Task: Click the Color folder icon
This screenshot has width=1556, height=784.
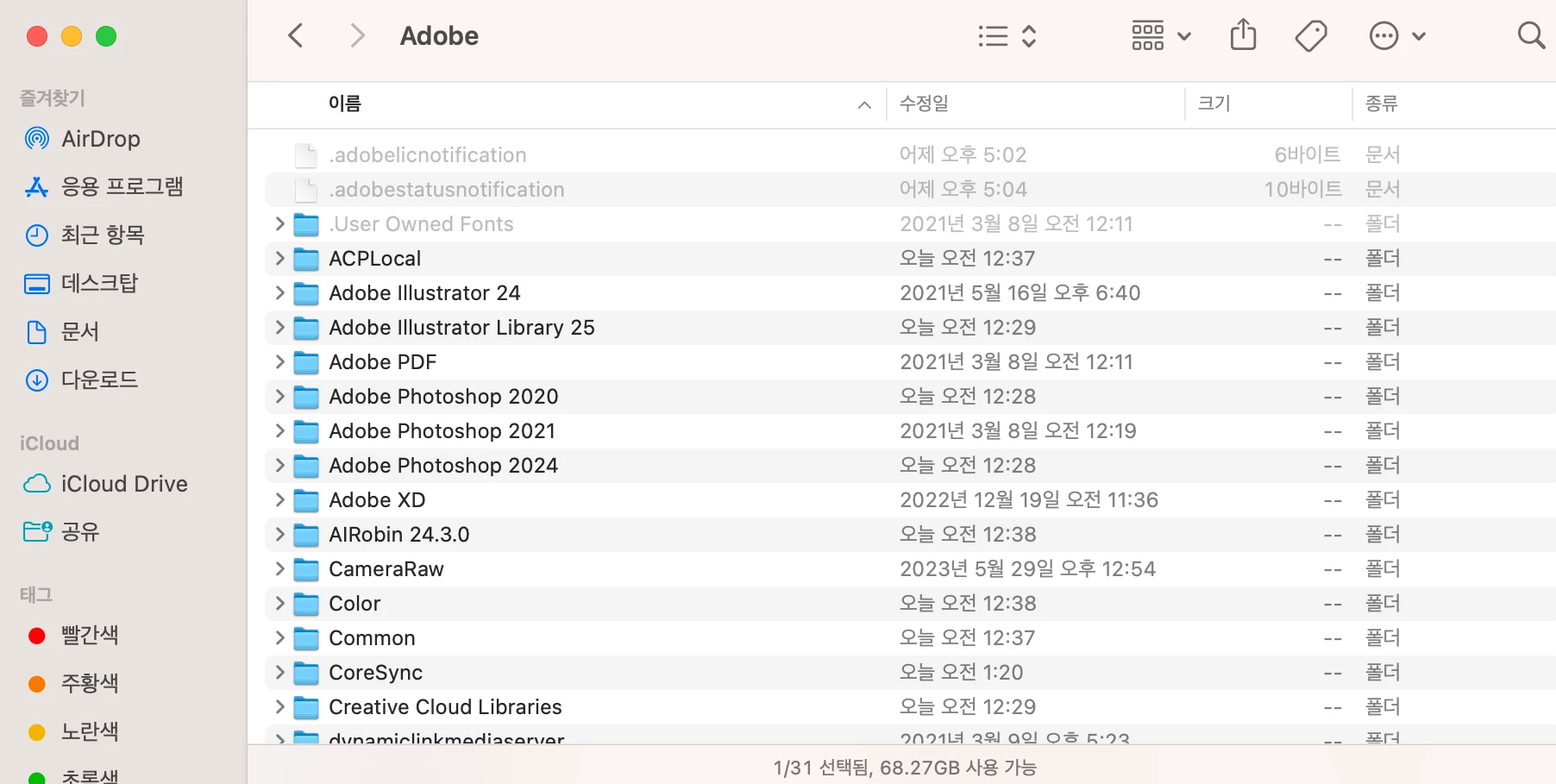Action: click(x=306, y=604)
